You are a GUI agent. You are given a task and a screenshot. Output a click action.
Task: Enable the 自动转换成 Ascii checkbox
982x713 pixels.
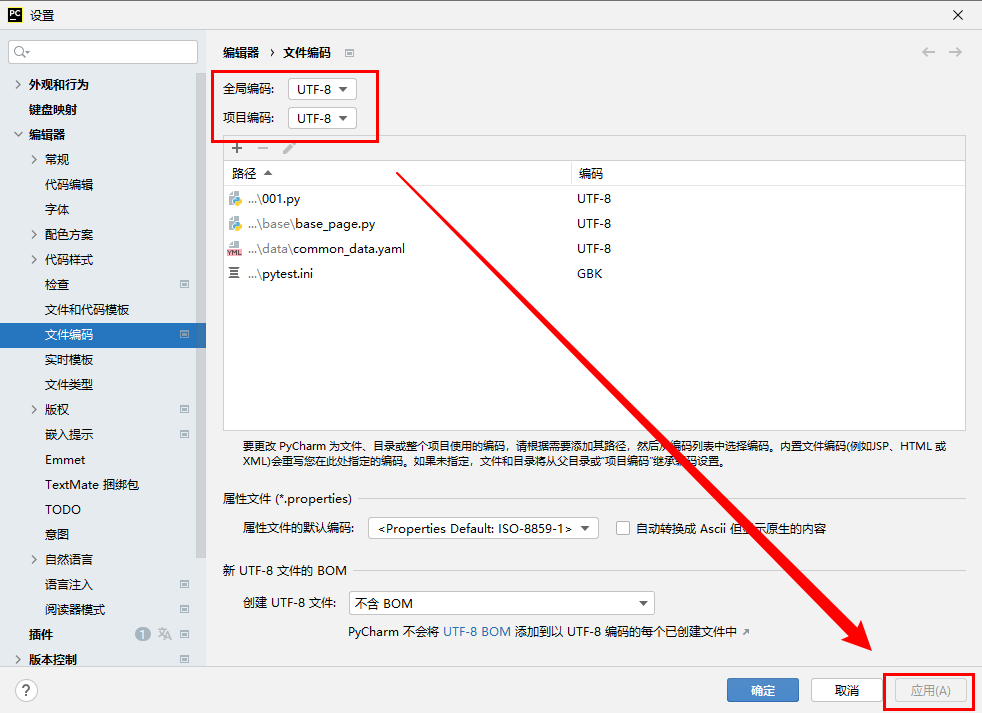point(623,528)
